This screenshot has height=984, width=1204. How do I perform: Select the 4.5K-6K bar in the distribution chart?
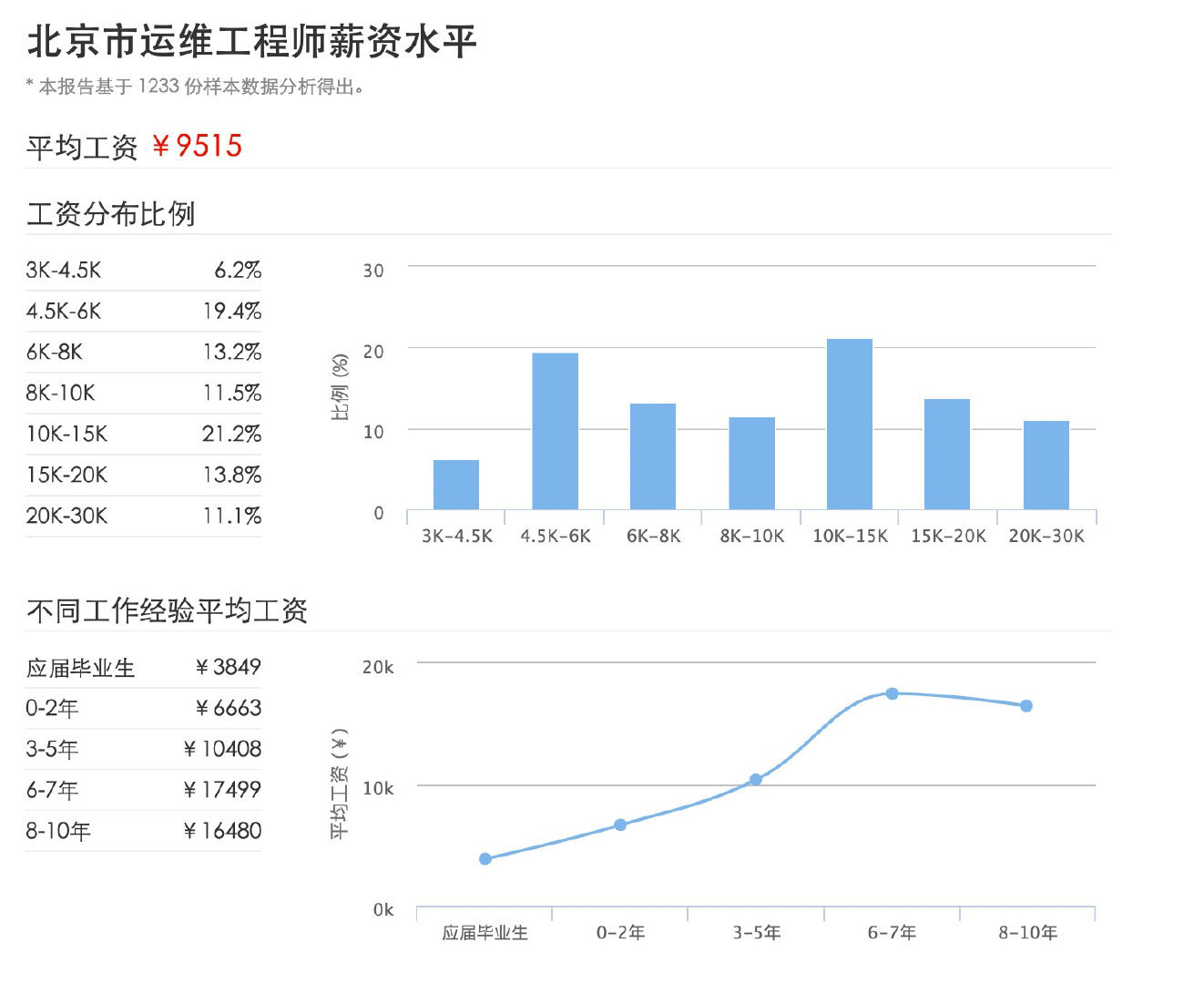(555, 431)
